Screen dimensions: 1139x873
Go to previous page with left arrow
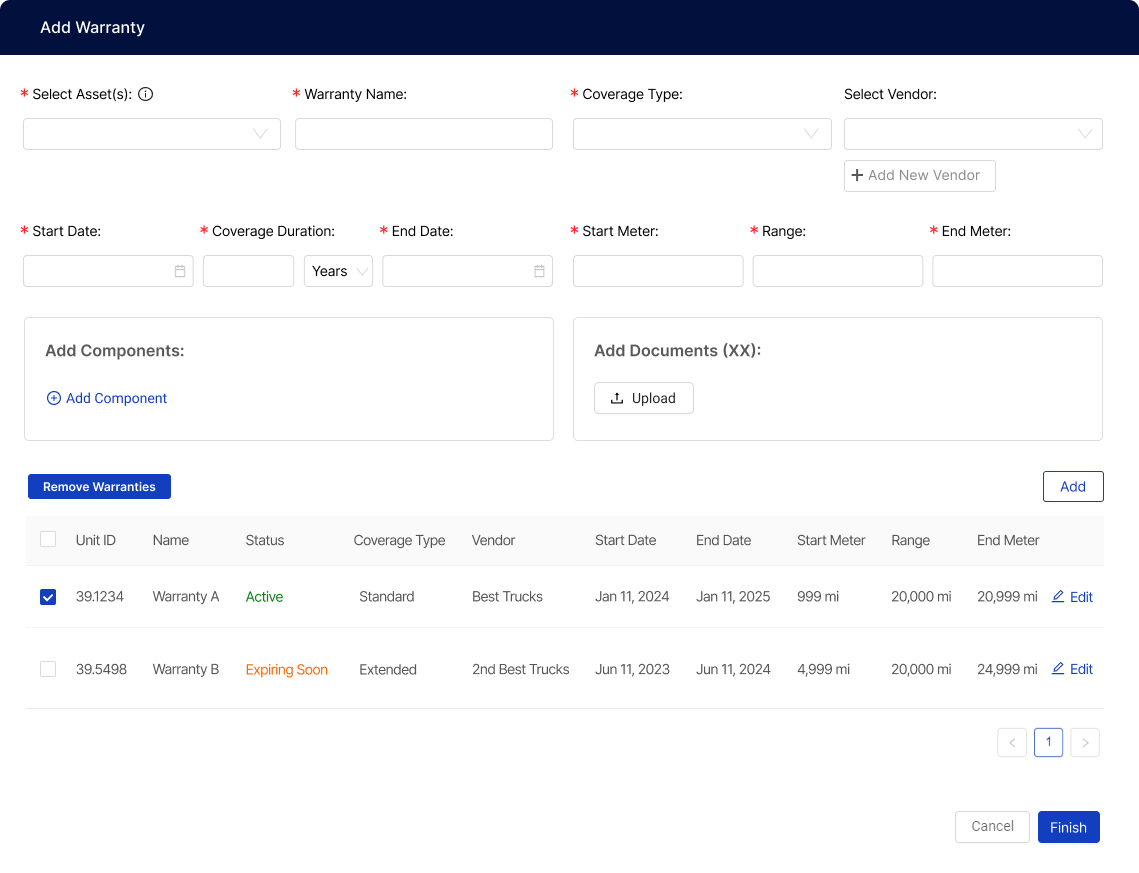tap(1012, 743)
